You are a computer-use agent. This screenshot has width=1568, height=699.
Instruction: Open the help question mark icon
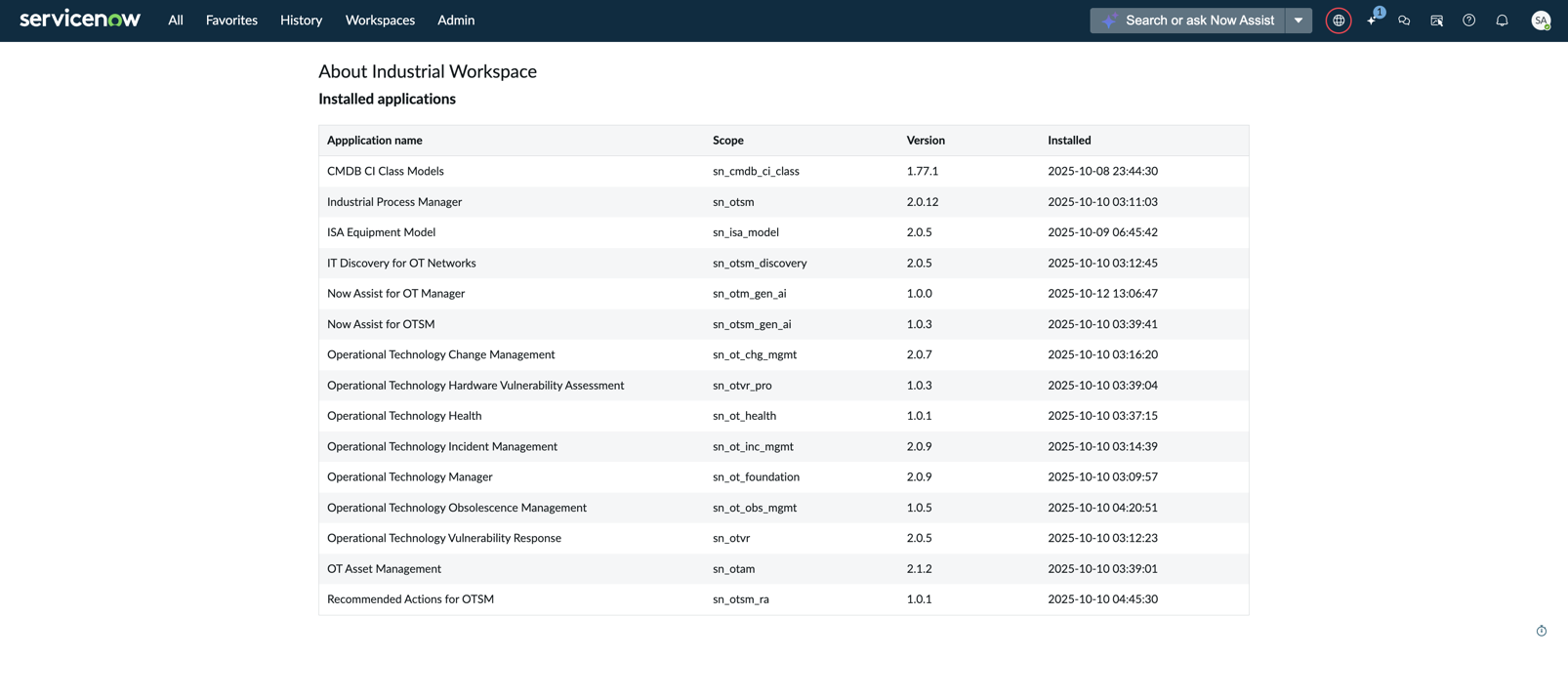point(1468,21)
